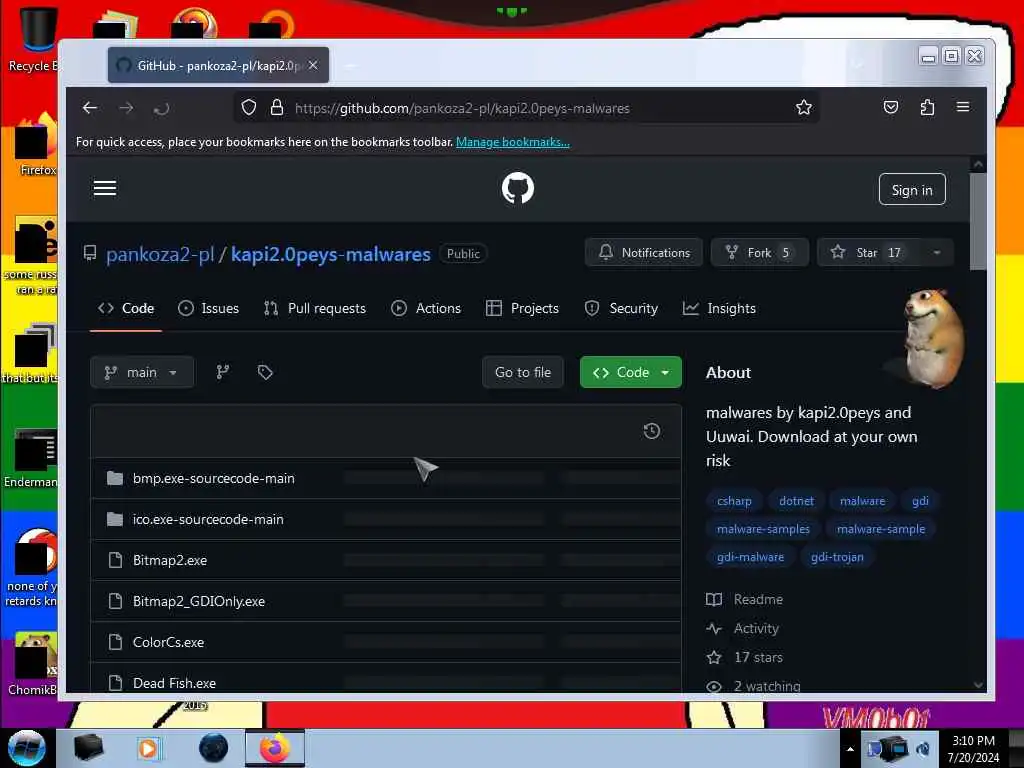The image size is (1024, 768).
Task: Expand the green Code dropdown button
Action: click(630, 372)
